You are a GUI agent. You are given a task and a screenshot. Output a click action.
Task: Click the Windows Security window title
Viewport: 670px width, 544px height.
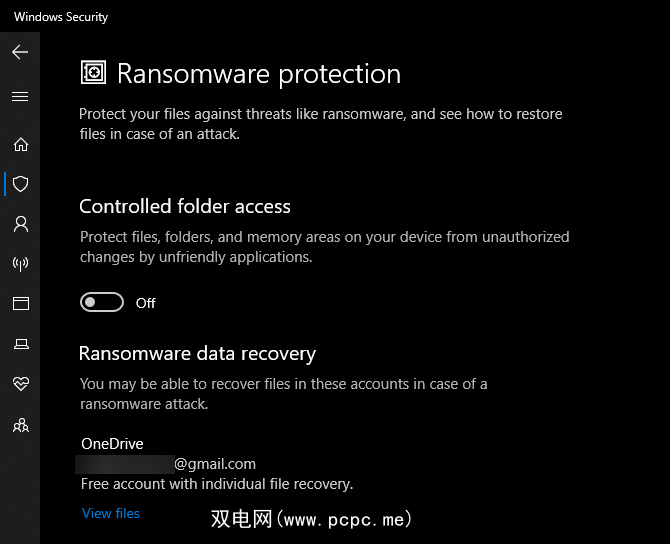(x=61, y=17)
